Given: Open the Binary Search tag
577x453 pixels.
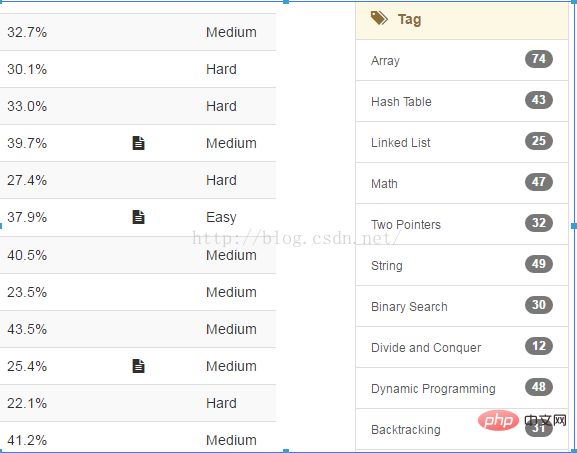Looking at the screenshot, I should [462, 306].
